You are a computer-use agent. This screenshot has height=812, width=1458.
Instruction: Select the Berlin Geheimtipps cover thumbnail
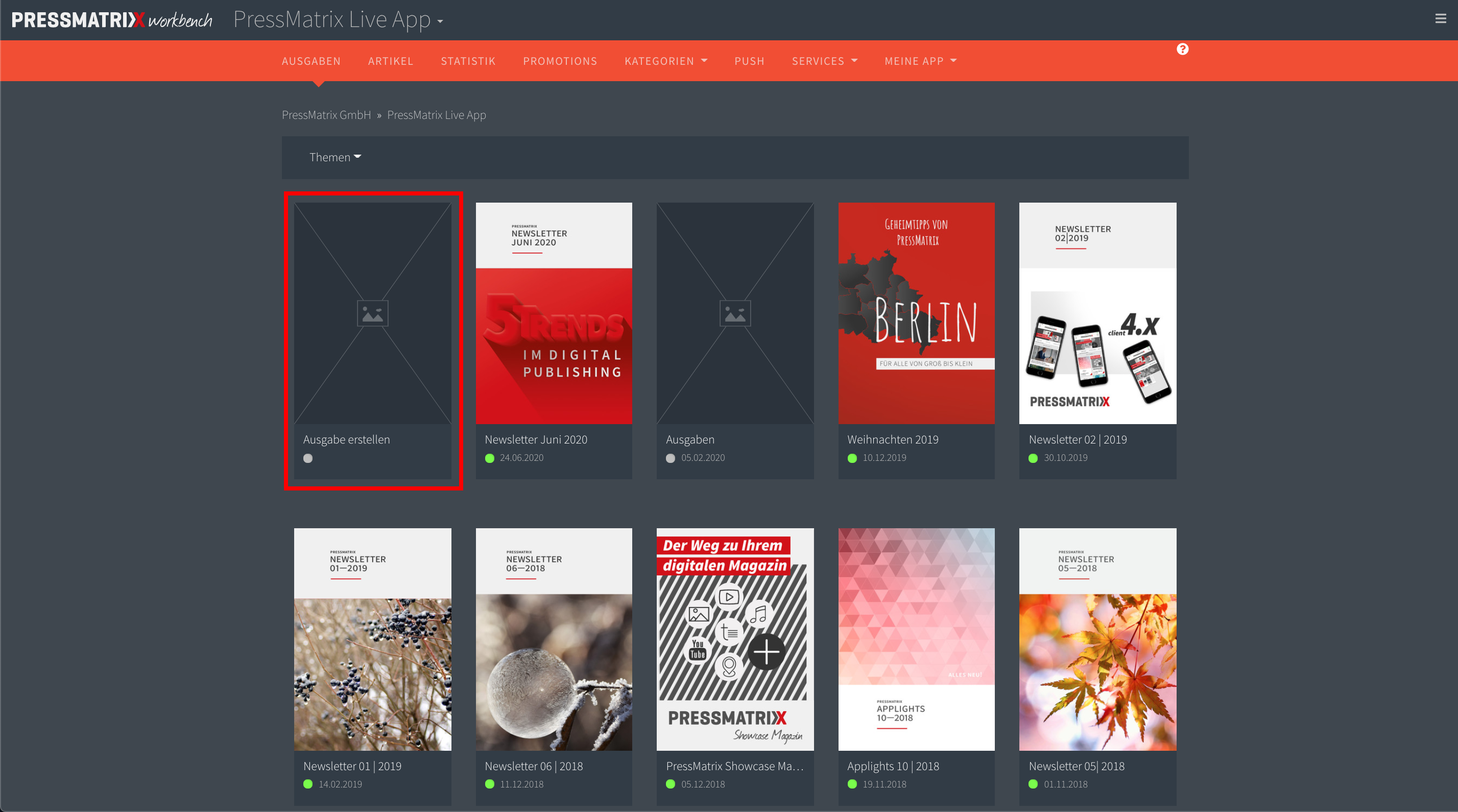(x=916, y=313)
